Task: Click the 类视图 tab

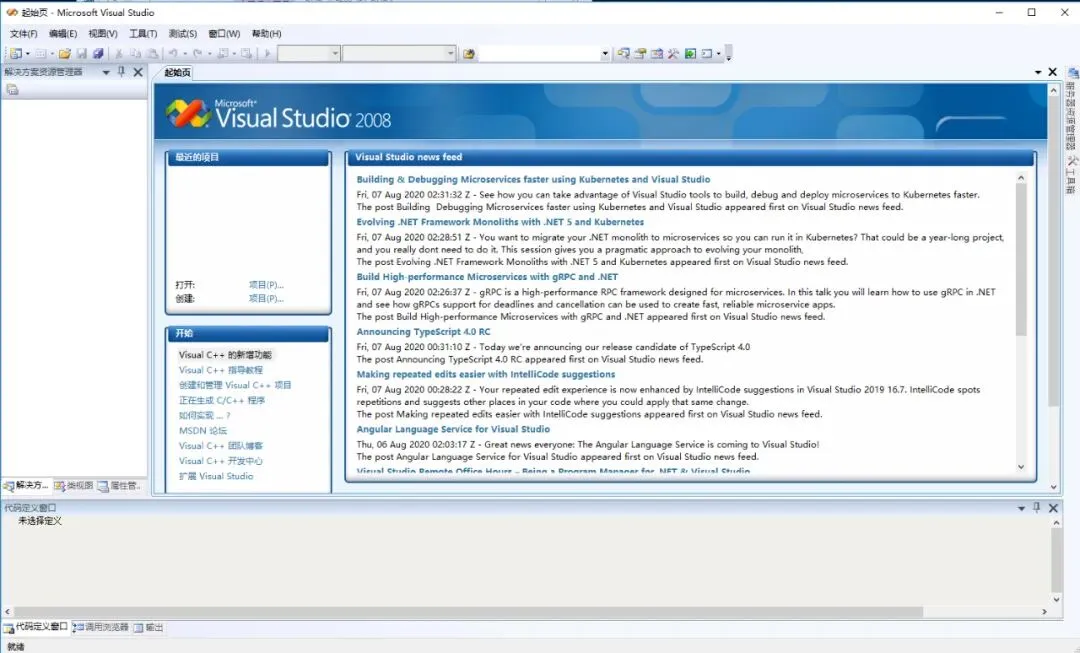Action: tap(74, 486)
